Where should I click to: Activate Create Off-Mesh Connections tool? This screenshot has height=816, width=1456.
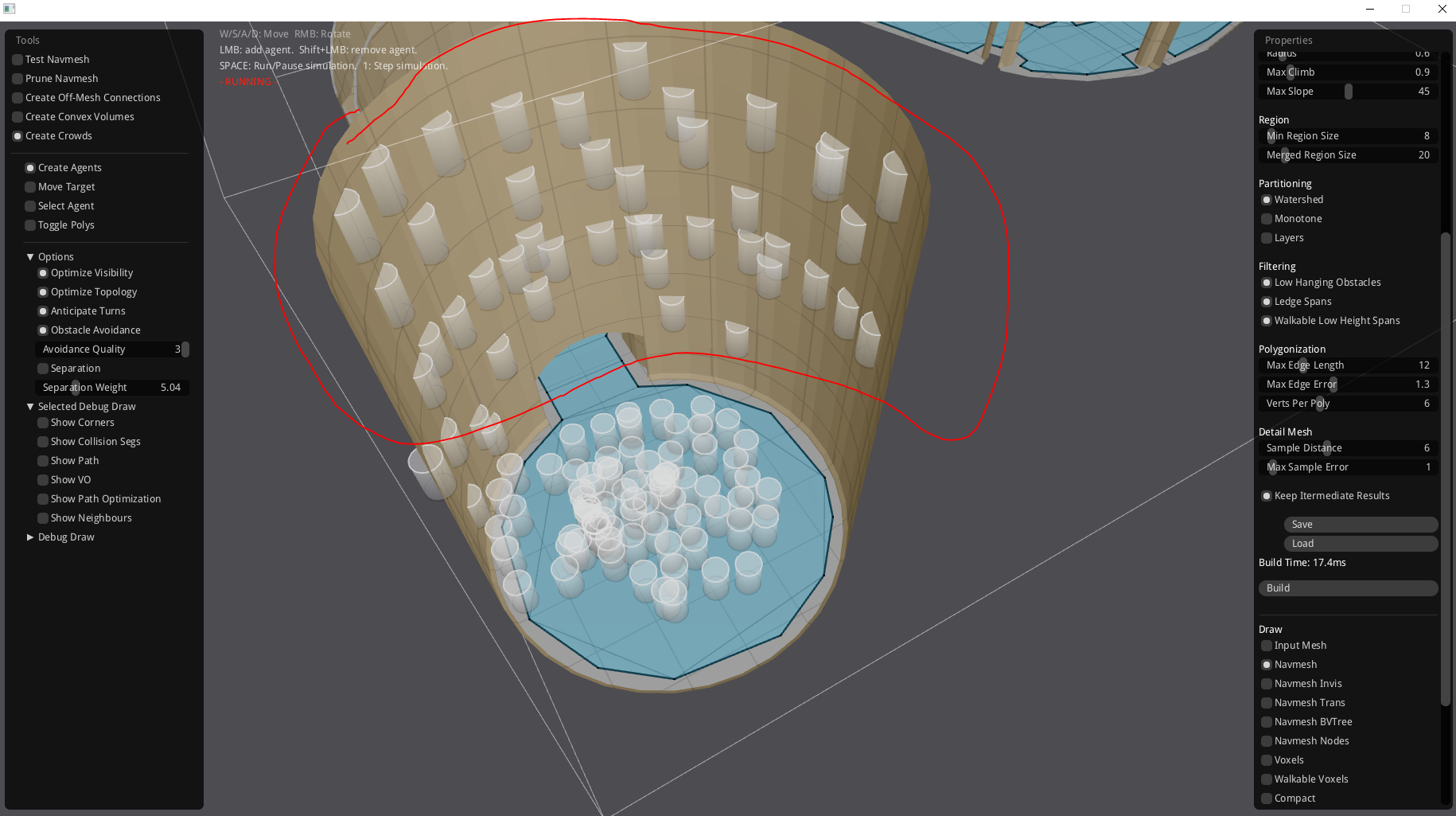(18, 97)
